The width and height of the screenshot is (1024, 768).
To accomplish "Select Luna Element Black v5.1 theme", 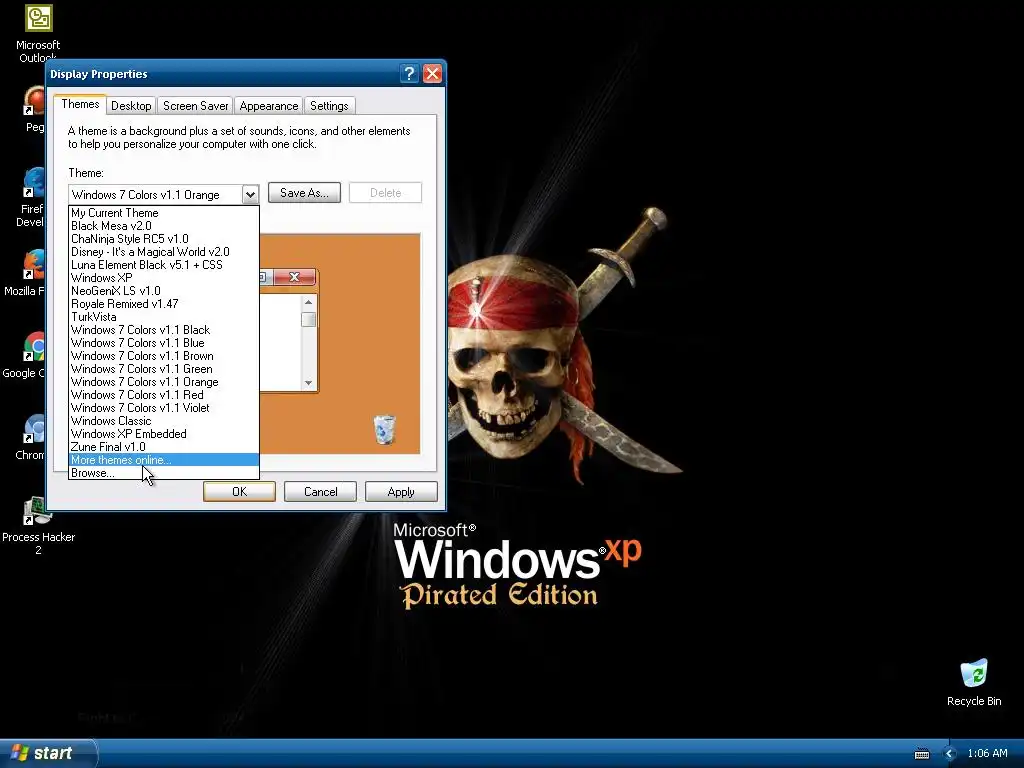I will (164, 265).
